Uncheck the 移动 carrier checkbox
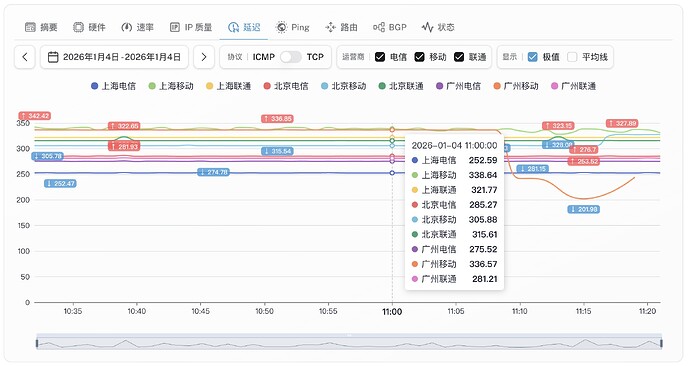The width and height of the screenshot is (690, 366). 419,57
